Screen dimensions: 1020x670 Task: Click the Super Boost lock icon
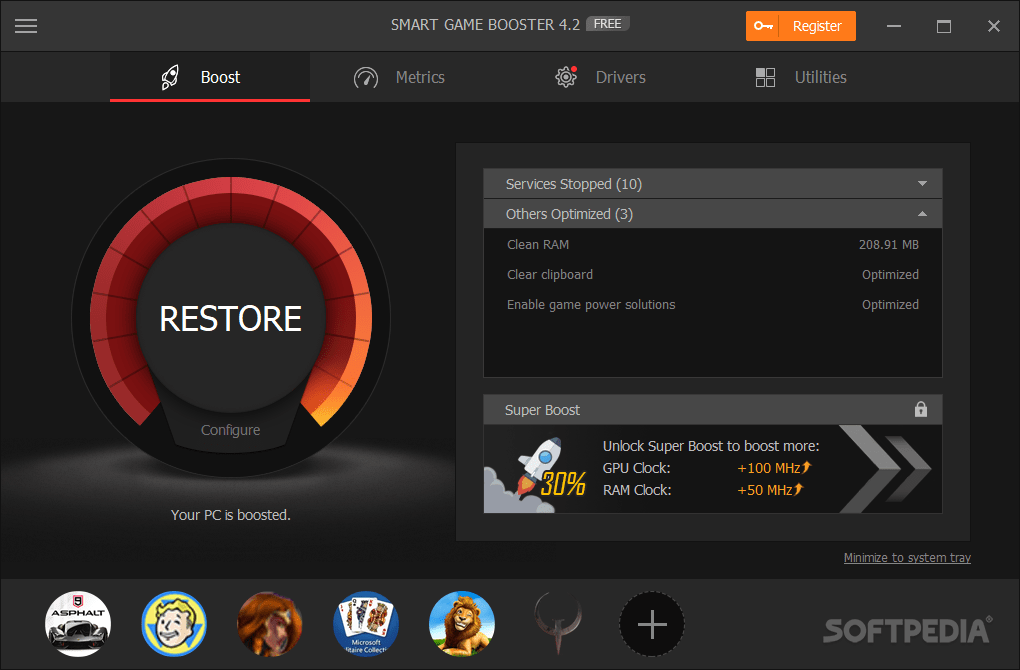click(920, 409)
